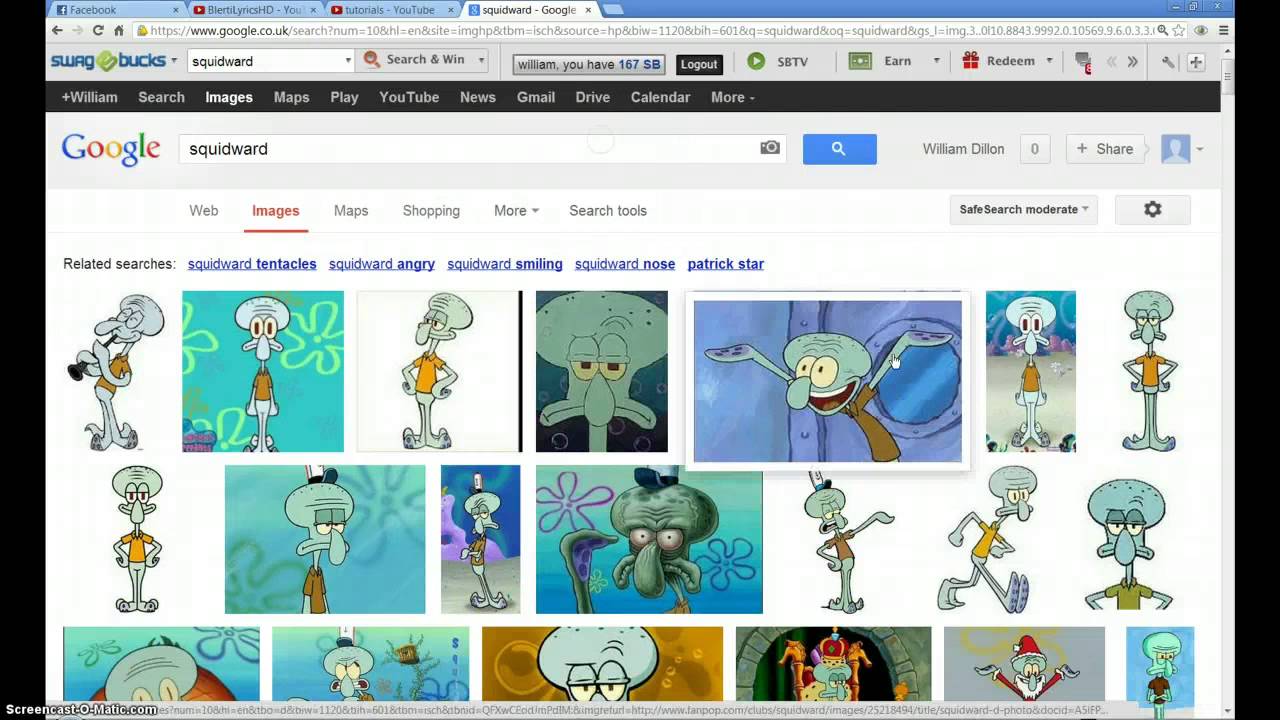The height and width of the screenshot is (720, 1280).
Task: Open the enlarged Squidward window image
Action: pos(828,381)
